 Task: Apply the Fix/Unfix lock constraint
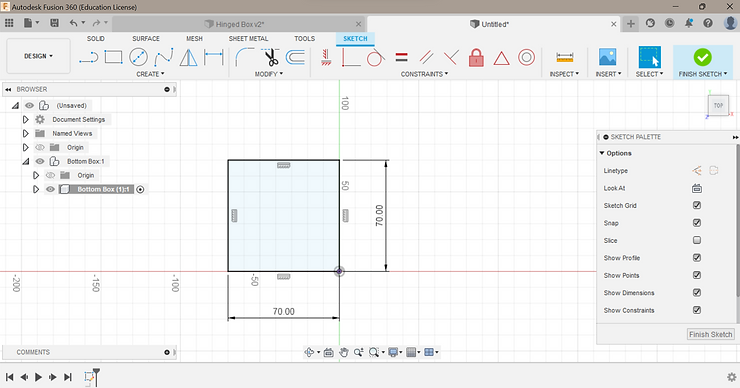point(476,58)
